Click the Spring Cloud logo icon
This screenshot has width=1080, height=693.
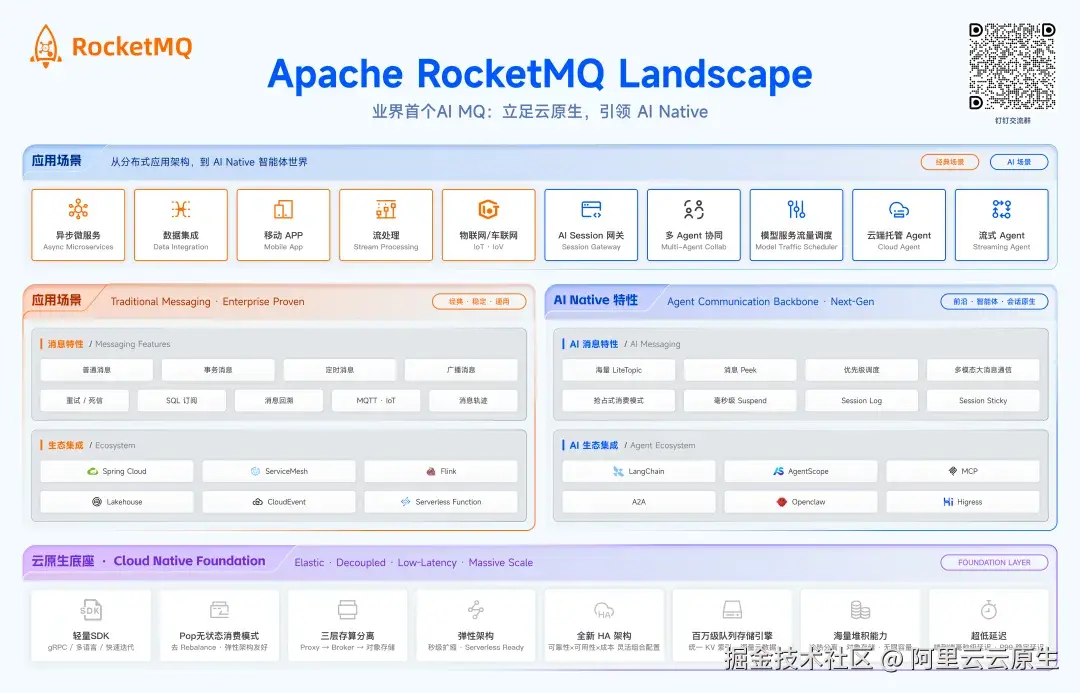point(92,471)
